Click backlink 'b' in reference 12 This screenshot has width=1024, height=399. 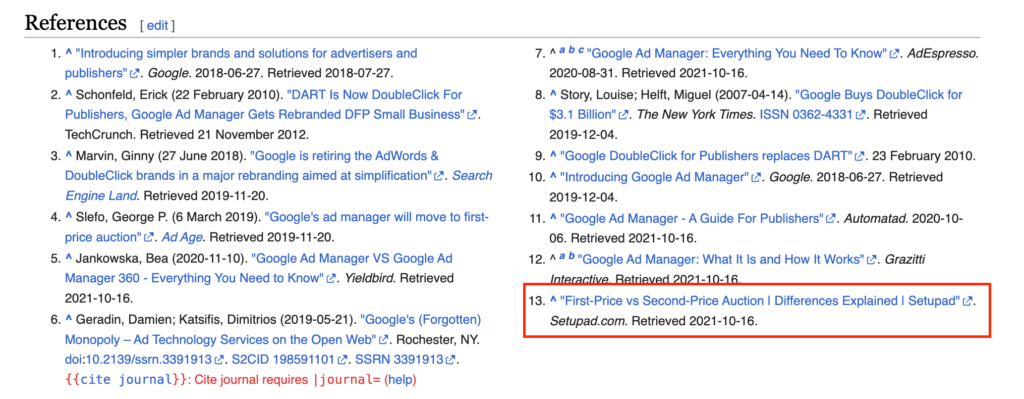pyautogui.click(x=572, y=257)
